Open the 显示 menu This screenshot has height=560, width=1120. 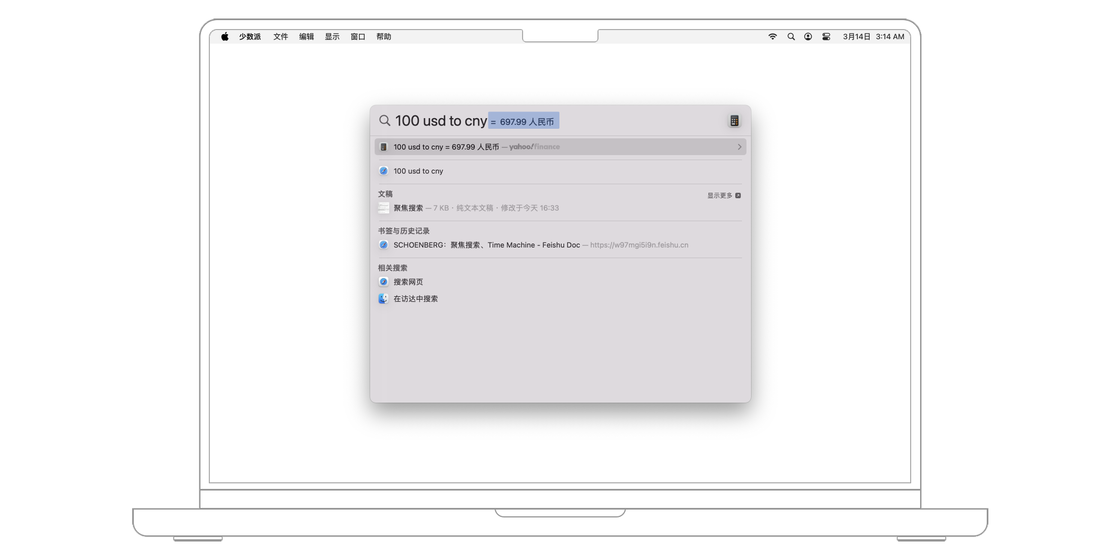pyautogui.click(x=332, y=36)
